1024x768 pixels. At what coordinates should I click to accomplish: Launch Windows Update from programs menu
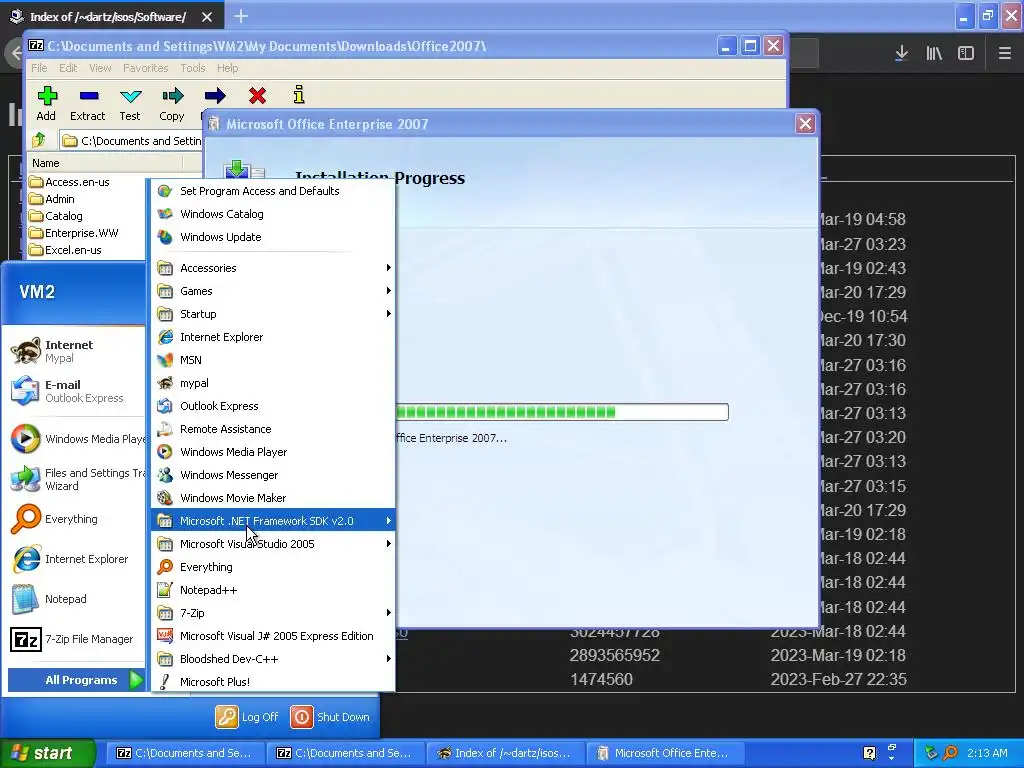click(x=220, y=236)
